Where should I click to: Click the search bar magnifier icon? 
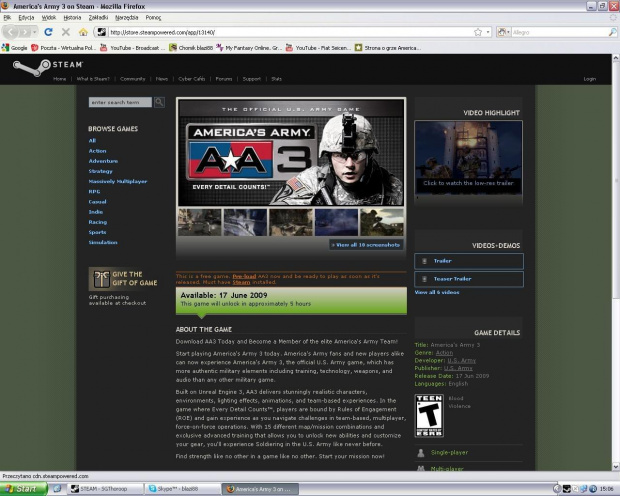pos(612,32)
